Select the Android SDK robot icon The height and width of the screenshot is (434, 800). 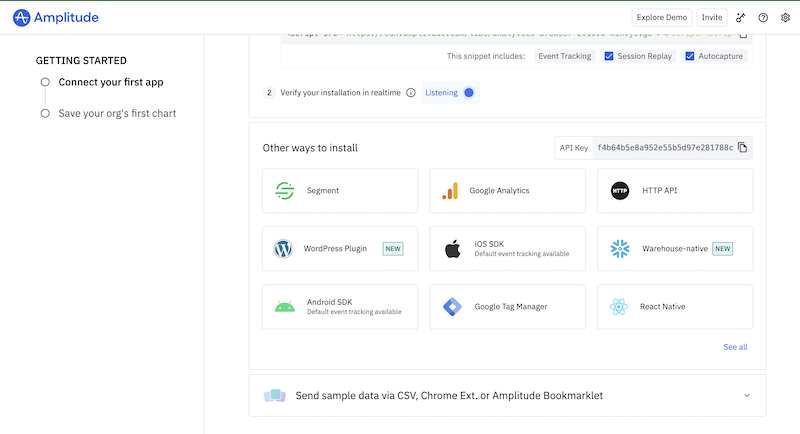tap(284, 307)
